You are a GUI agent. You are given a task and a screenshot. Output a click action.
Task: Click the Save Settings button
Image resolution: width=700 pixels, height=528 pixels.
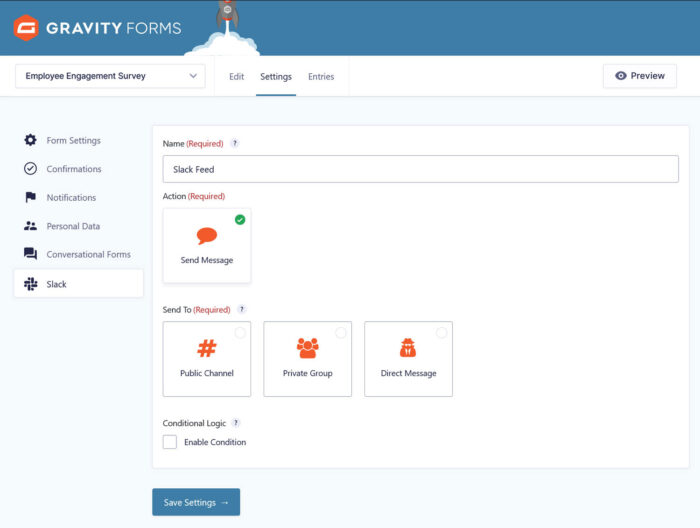[x=196, y=502]
